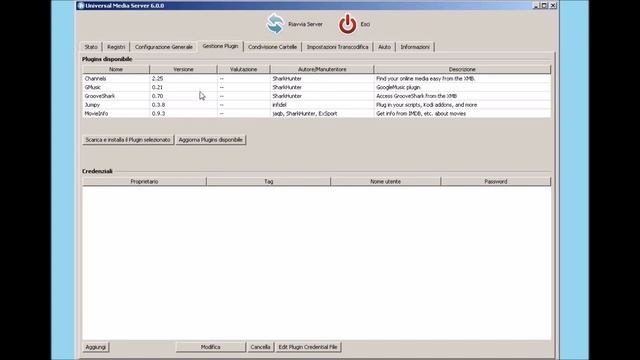Image resolution: width=640 pixels, height=360 pixels.
Task: Switch to the Registri tab
Action: [116, 47]
